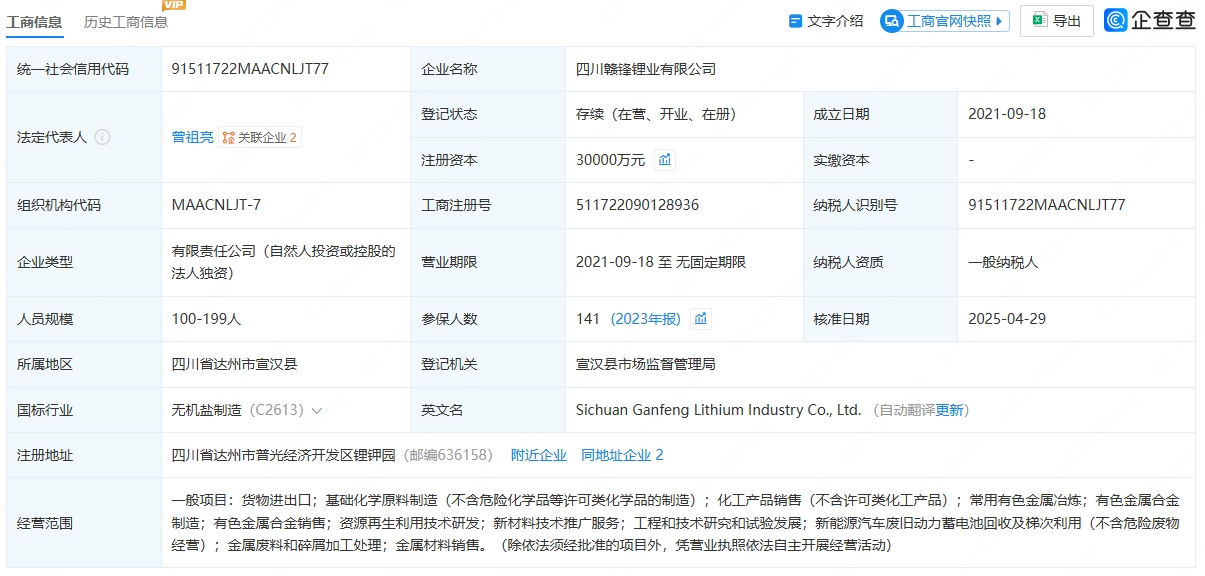The width and height of the screenshot is (1205, 576).
Task: Click the 统一社会信用代码 label
Action: coord(73,69)
